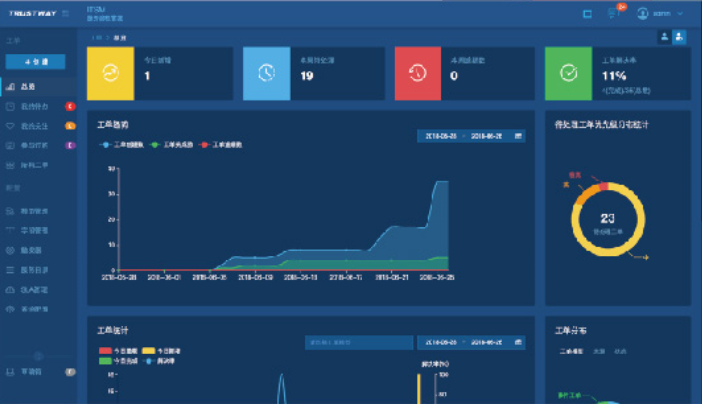Viewport: 702px width, 404px height.
Task: Open the notifications icon with red badge
Action: click(x=613, y=14)
